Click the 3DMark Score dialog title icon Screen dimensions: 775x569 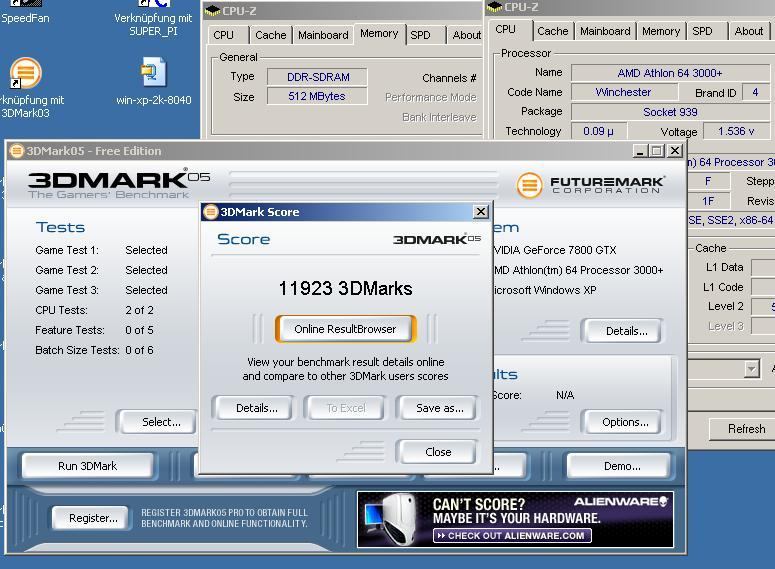211,212
